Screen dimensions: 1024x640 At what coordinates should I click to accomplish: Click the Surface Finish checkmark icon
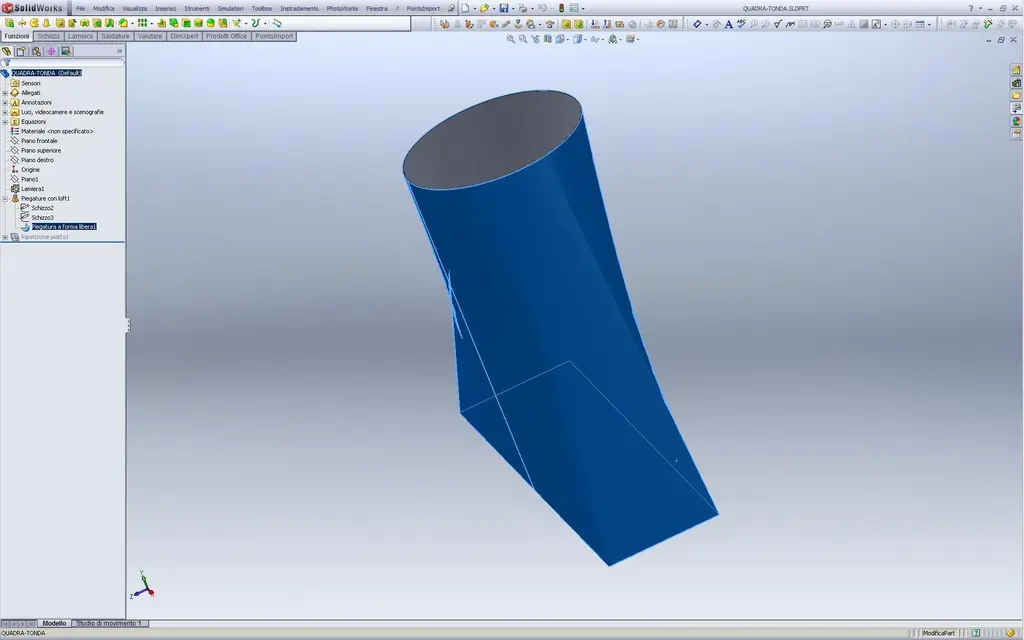(x=777, y=24)
